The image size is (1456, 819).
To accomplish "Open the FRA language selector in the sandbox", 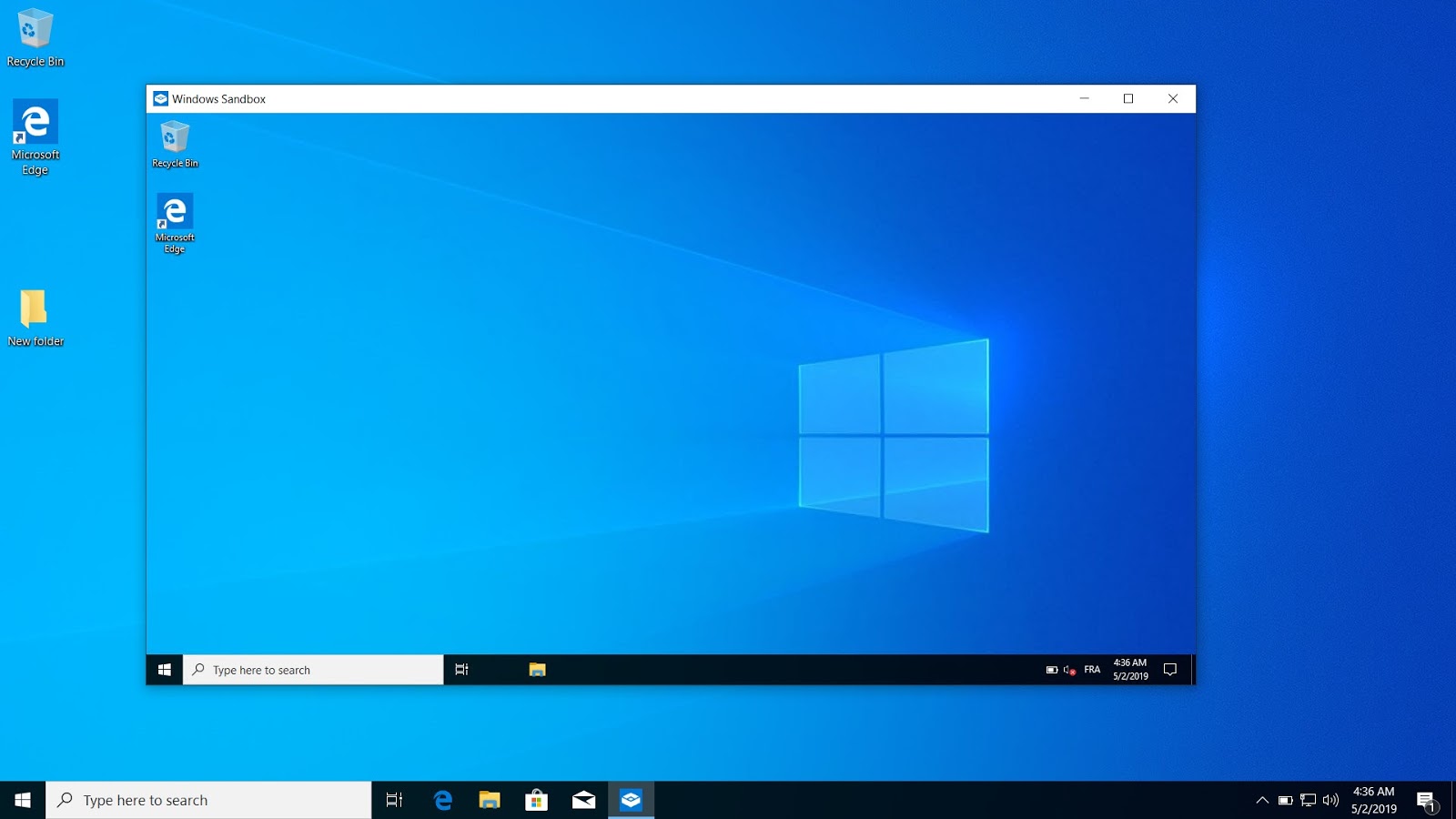I will pyautogui.click(x=1091, y=670).
